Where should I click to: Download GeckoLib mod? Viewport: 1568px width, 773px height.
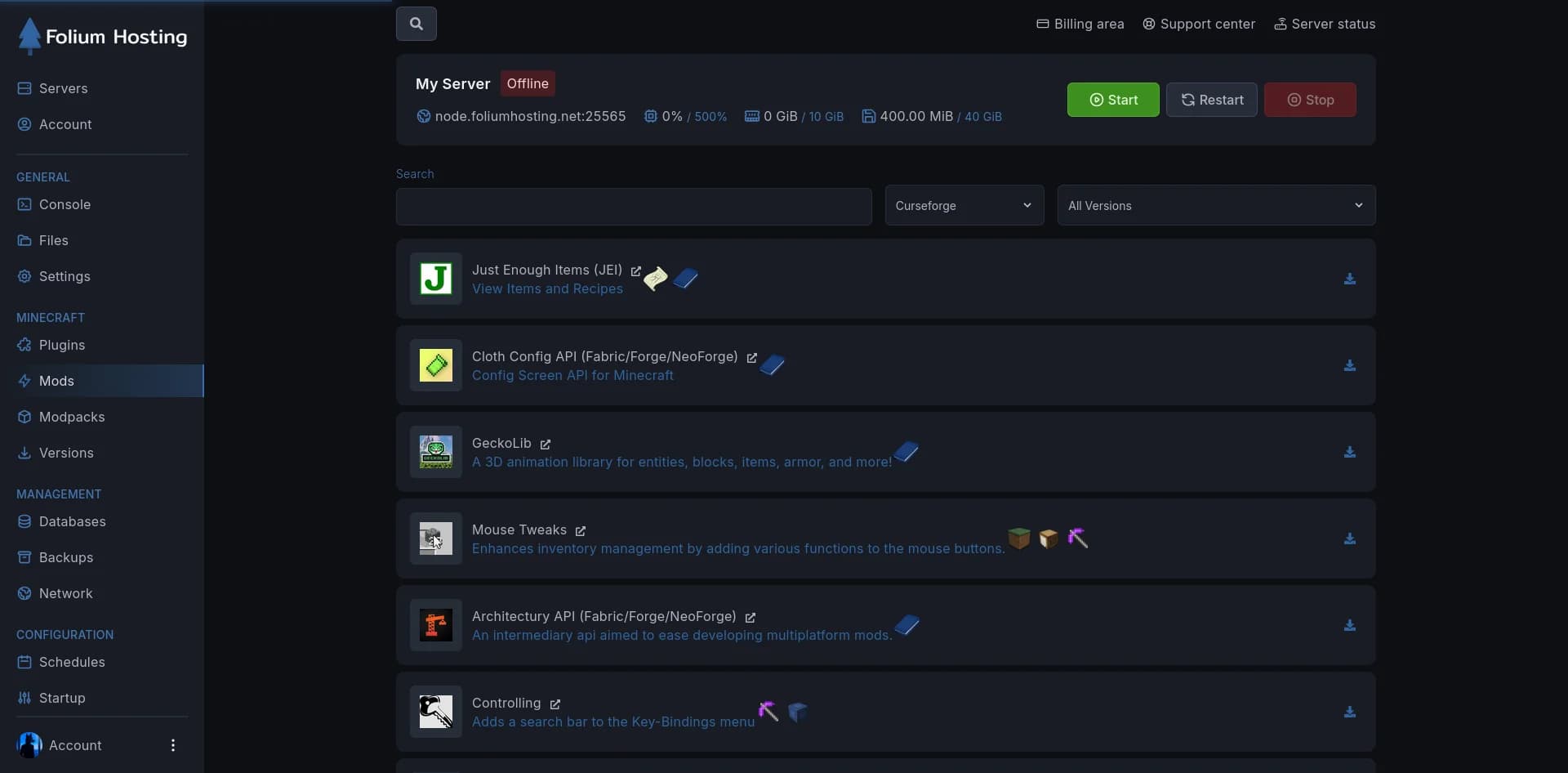(x=1350, y=452)
